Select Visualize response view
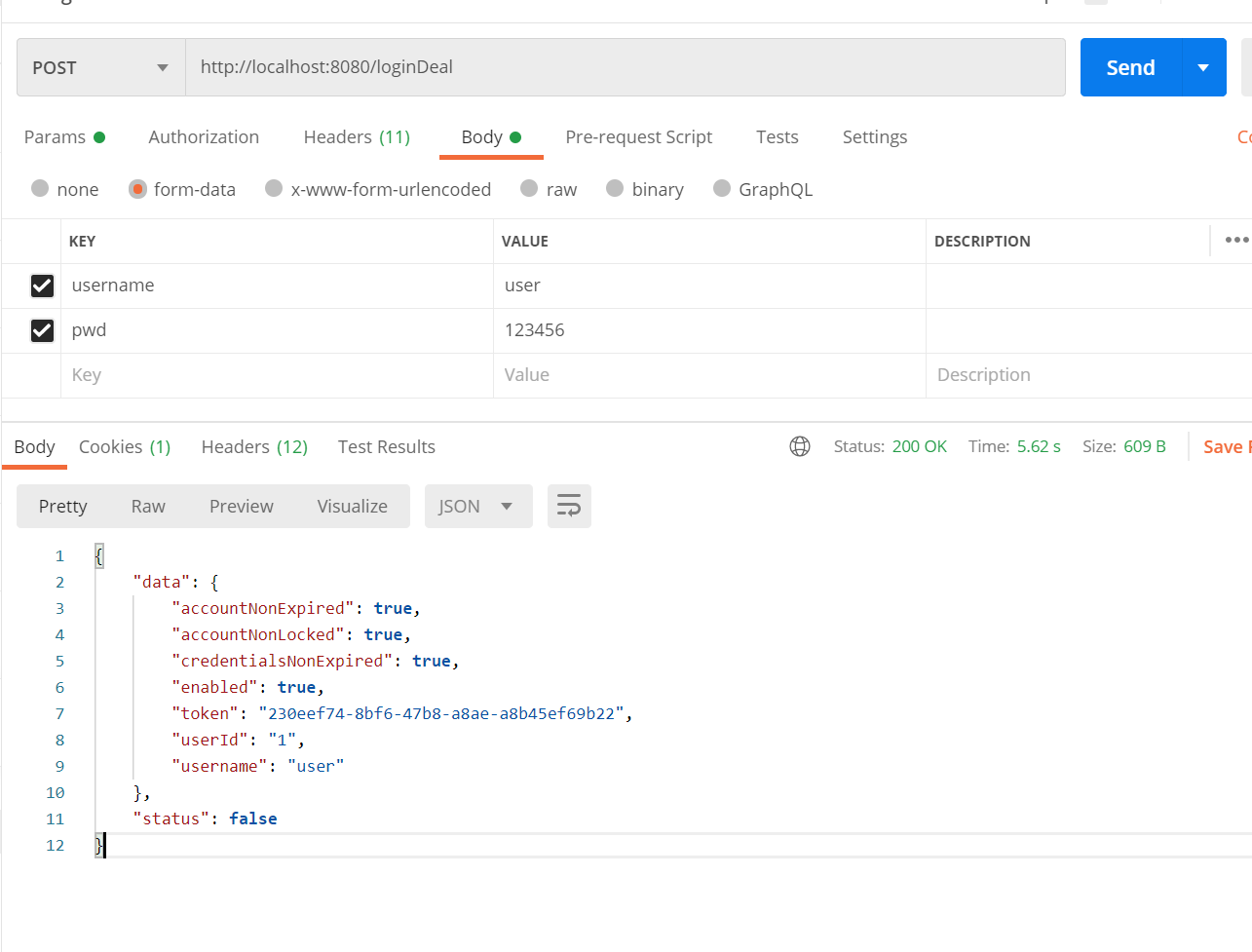 tap(353, 506)
